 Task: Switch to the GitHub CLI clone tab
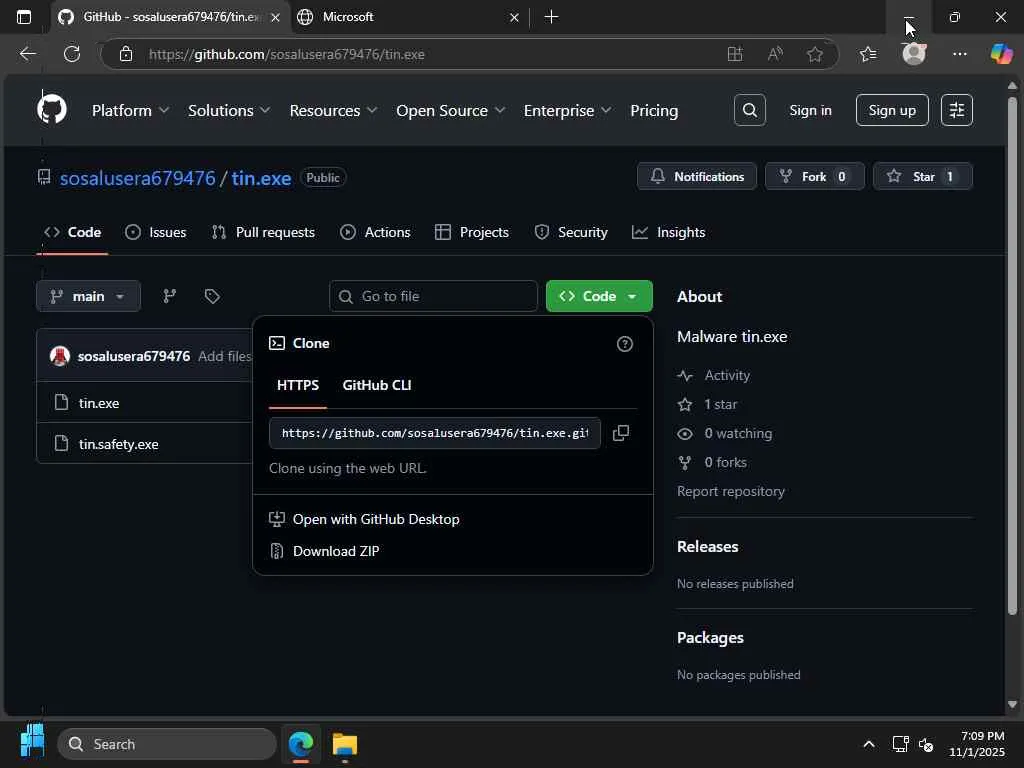(x=377, y=385)
